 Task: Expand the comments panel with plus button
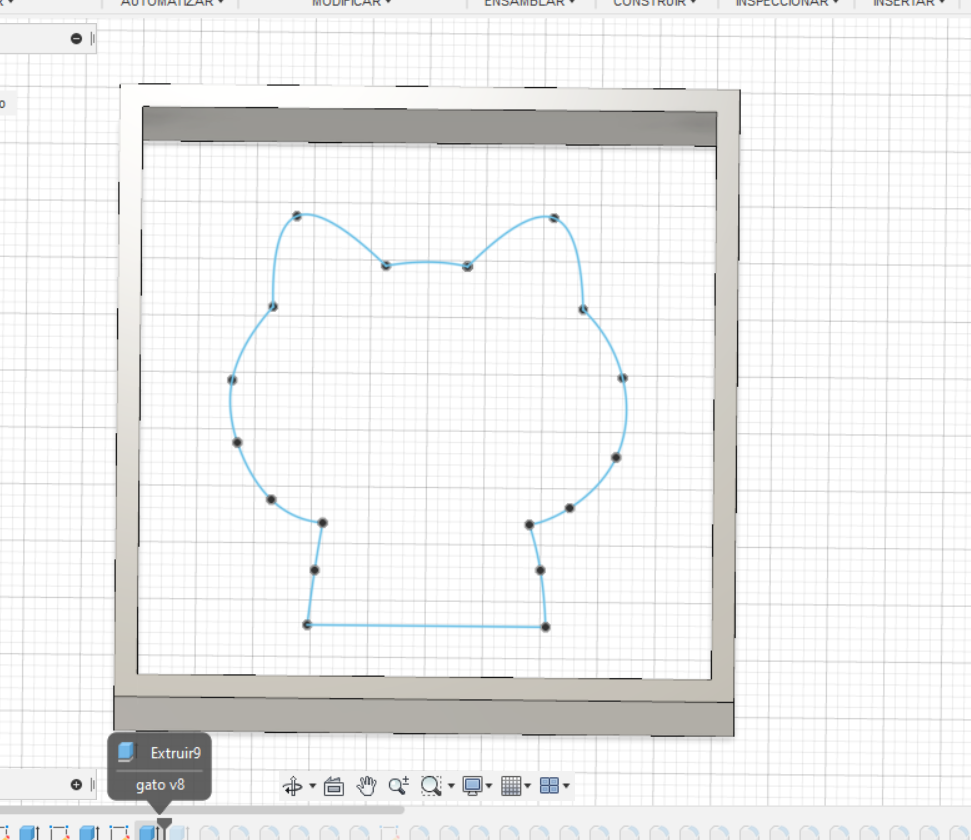(76, 785)
